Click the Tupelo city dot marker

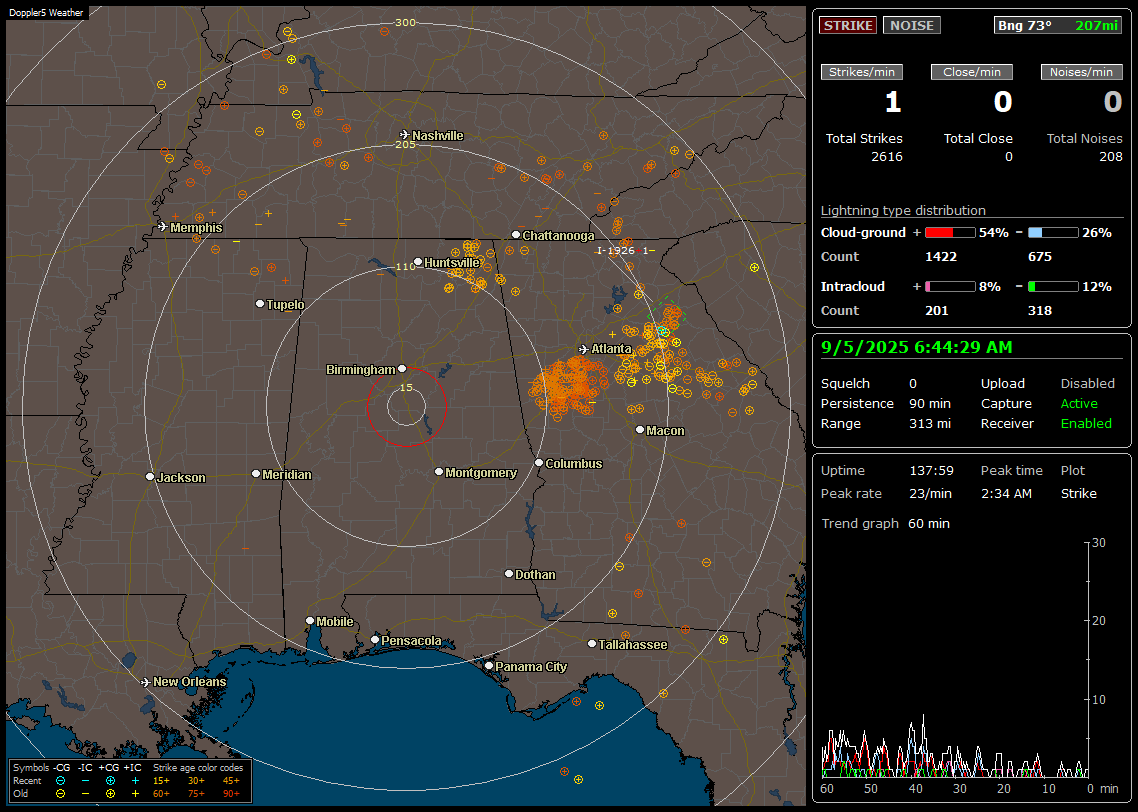[260, 303]
